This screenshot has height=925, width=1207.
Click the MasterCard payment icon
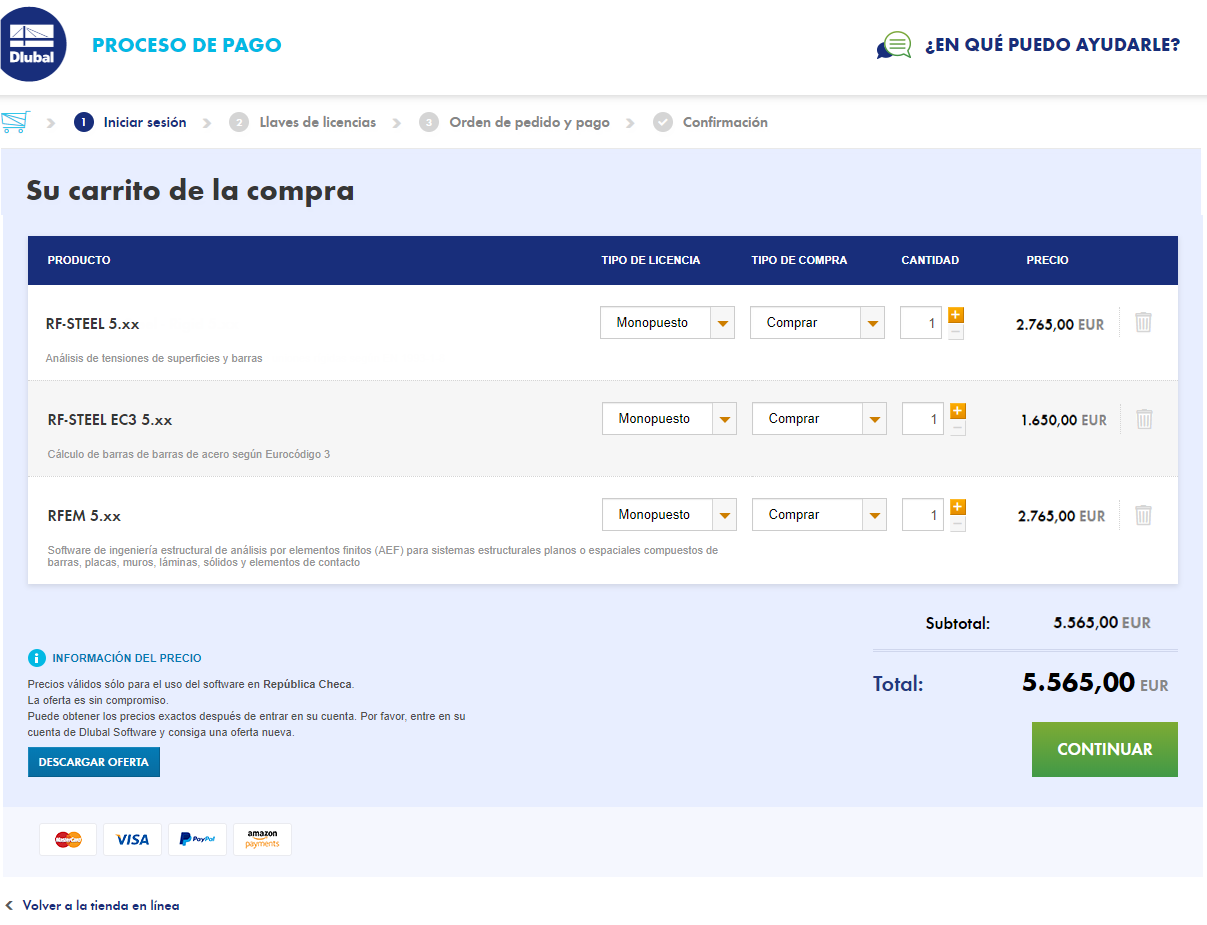[68, 839]
